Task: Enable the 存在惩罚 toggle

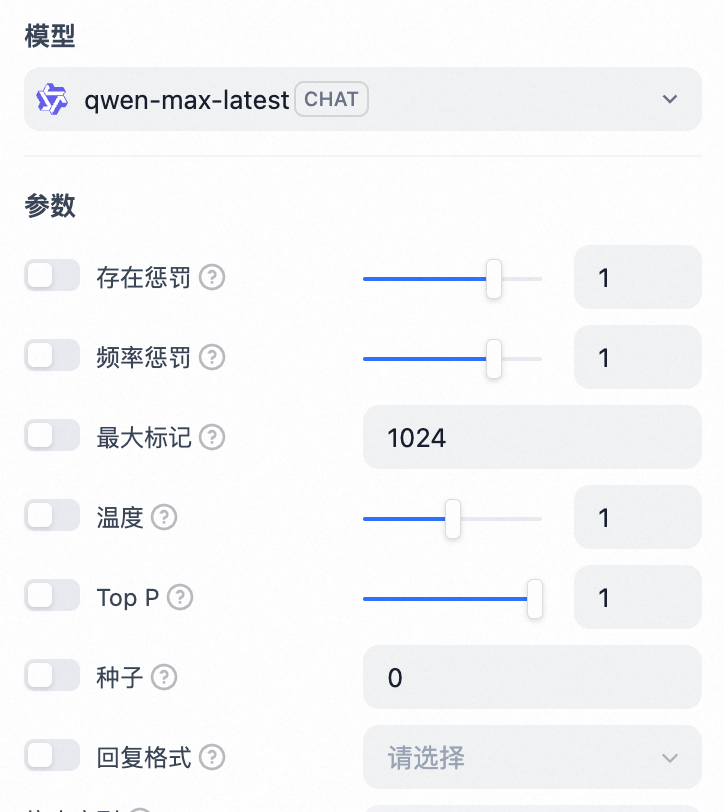Action: point(52,275)
